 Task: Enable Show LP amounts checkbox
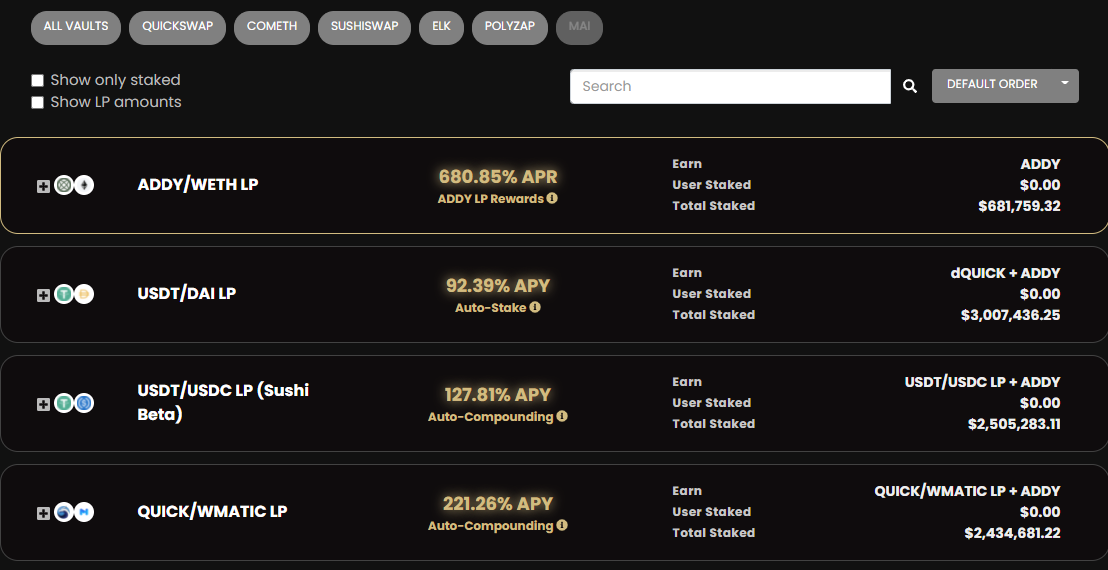(x=37, y=102)
